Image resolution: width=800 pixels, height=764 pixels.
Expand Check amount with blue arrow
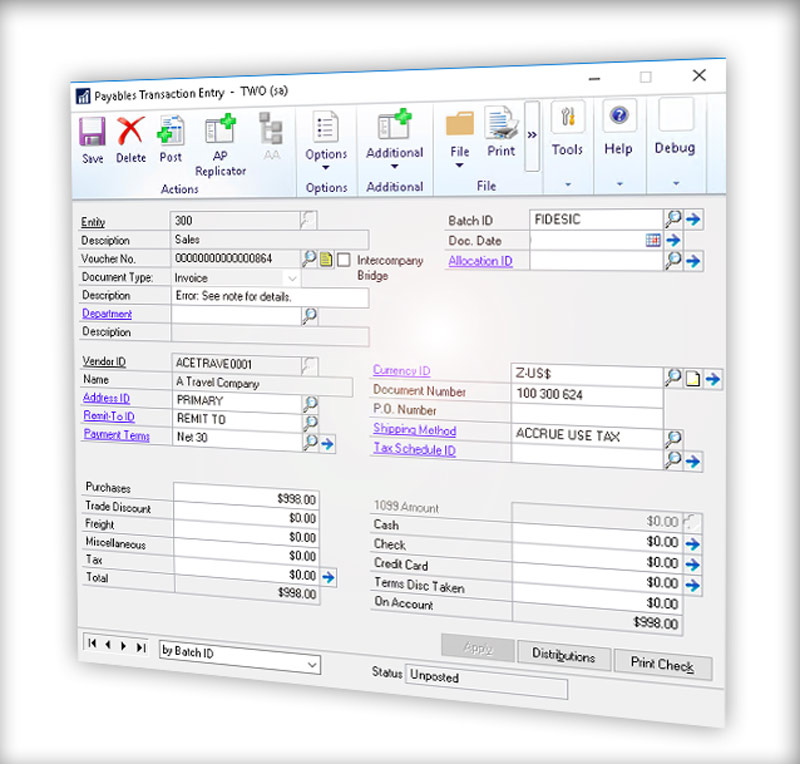(692, 564)
